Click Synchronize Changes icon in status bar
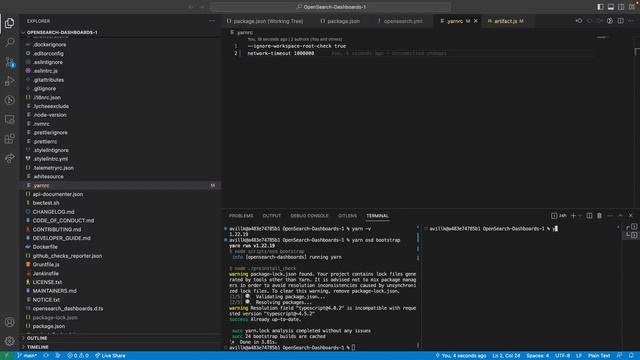 (46, 356)
